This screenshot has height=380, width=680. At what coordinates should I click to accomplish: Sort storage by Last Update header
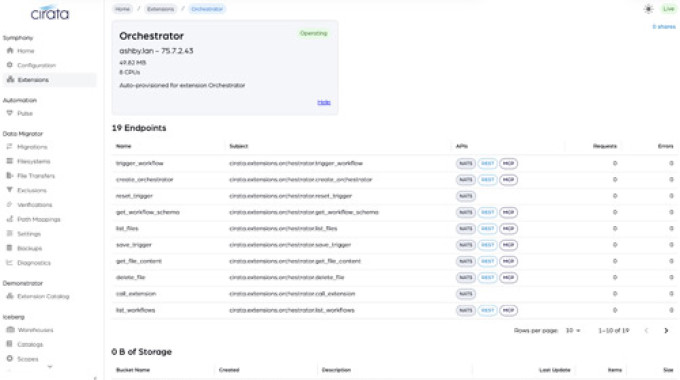[x=555, y=370]
